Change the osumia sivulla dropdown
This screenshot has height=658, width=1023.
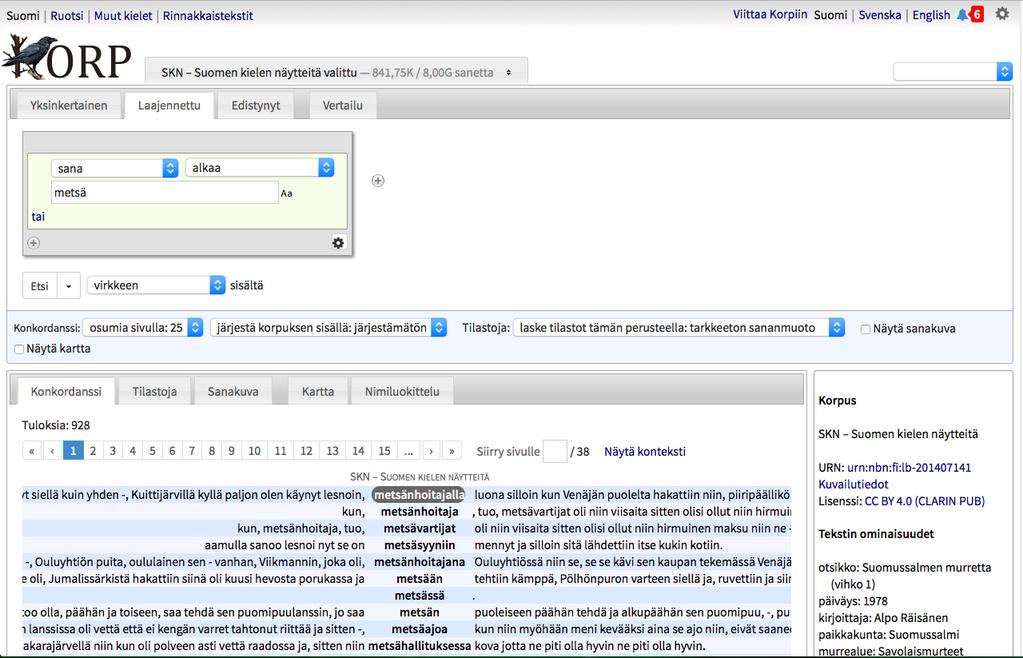(143, 327)
